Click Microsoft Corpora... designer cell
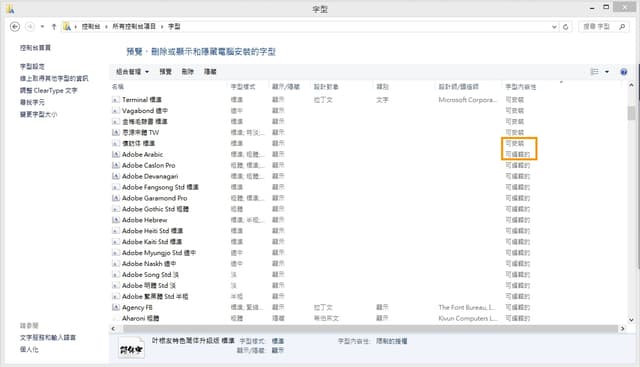This screenshot has height=367, width=640. tap(468, 100)
